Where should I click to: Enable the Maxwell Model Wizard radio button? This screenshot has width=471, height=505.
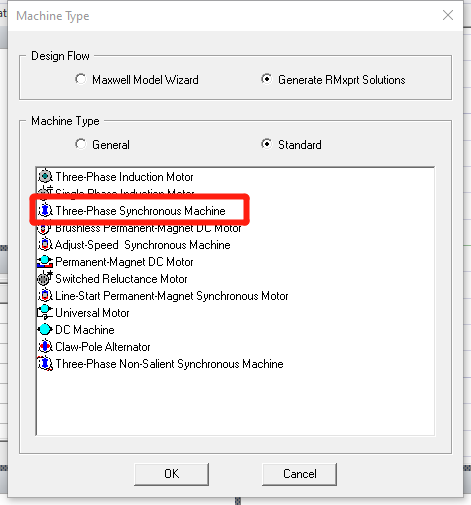pyautogui.click(x=80, y=79)
